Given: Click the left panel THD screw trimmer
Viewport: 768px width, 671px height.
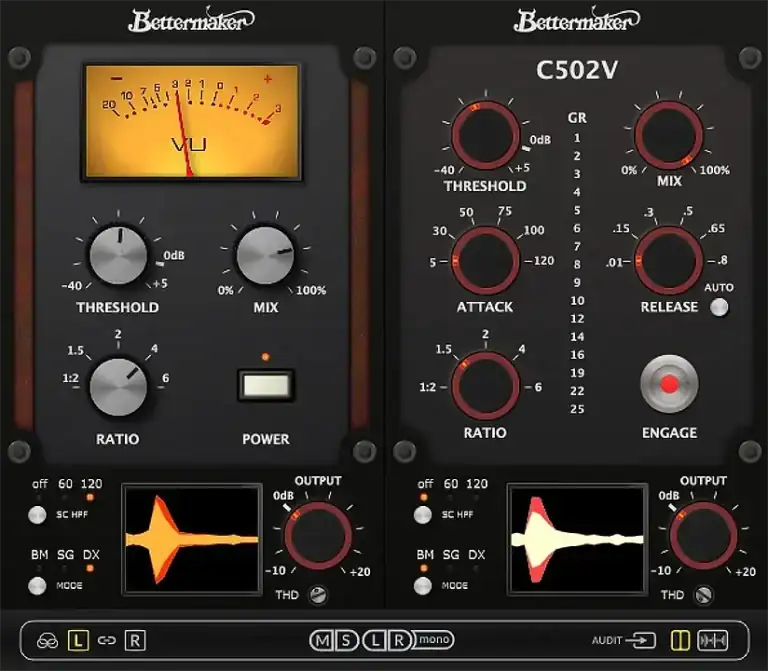Looking at the screenshot, I should tap(318, 595).
